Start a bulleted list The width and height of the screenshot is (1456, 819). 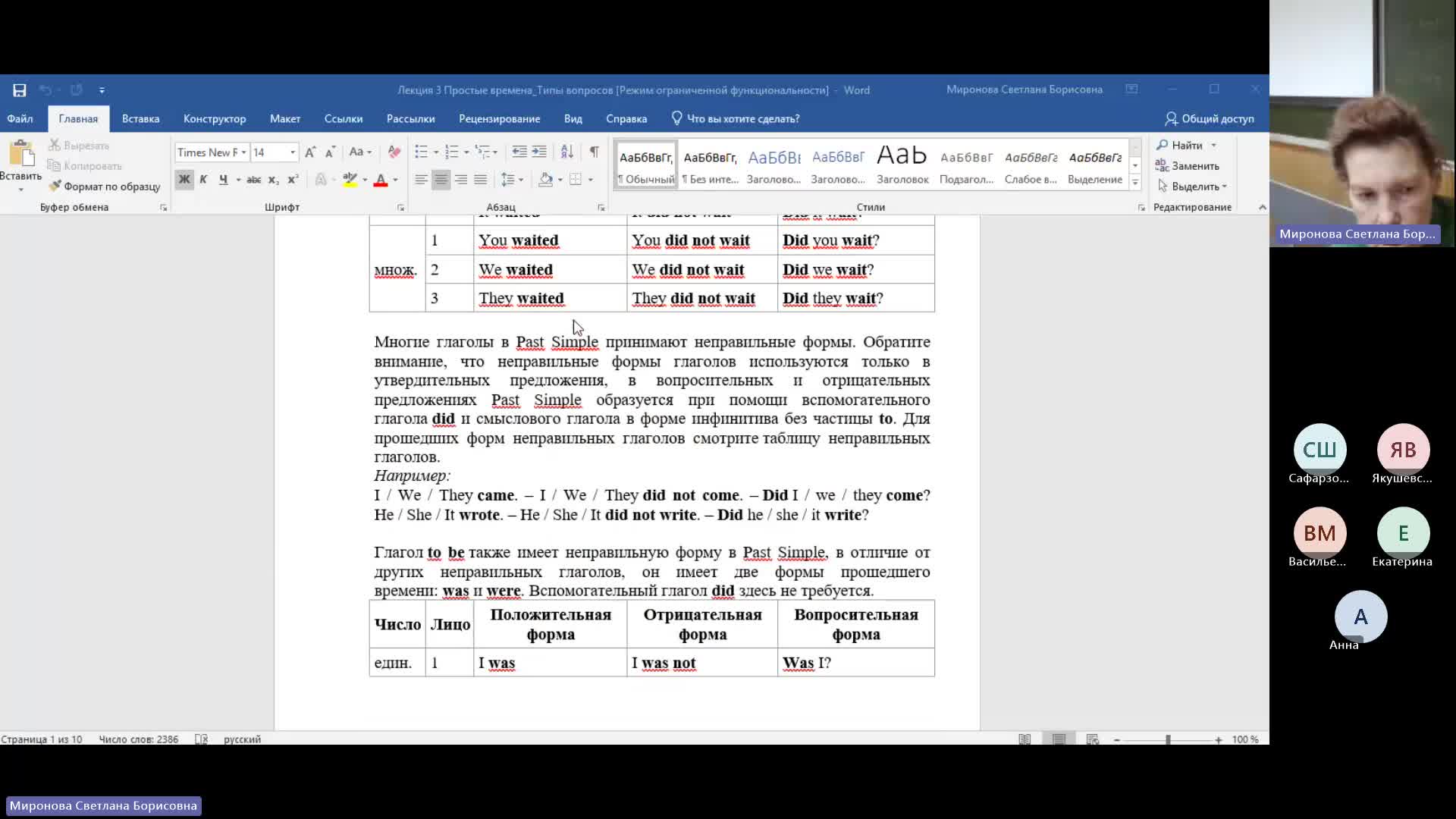click(x=422, y=152)
